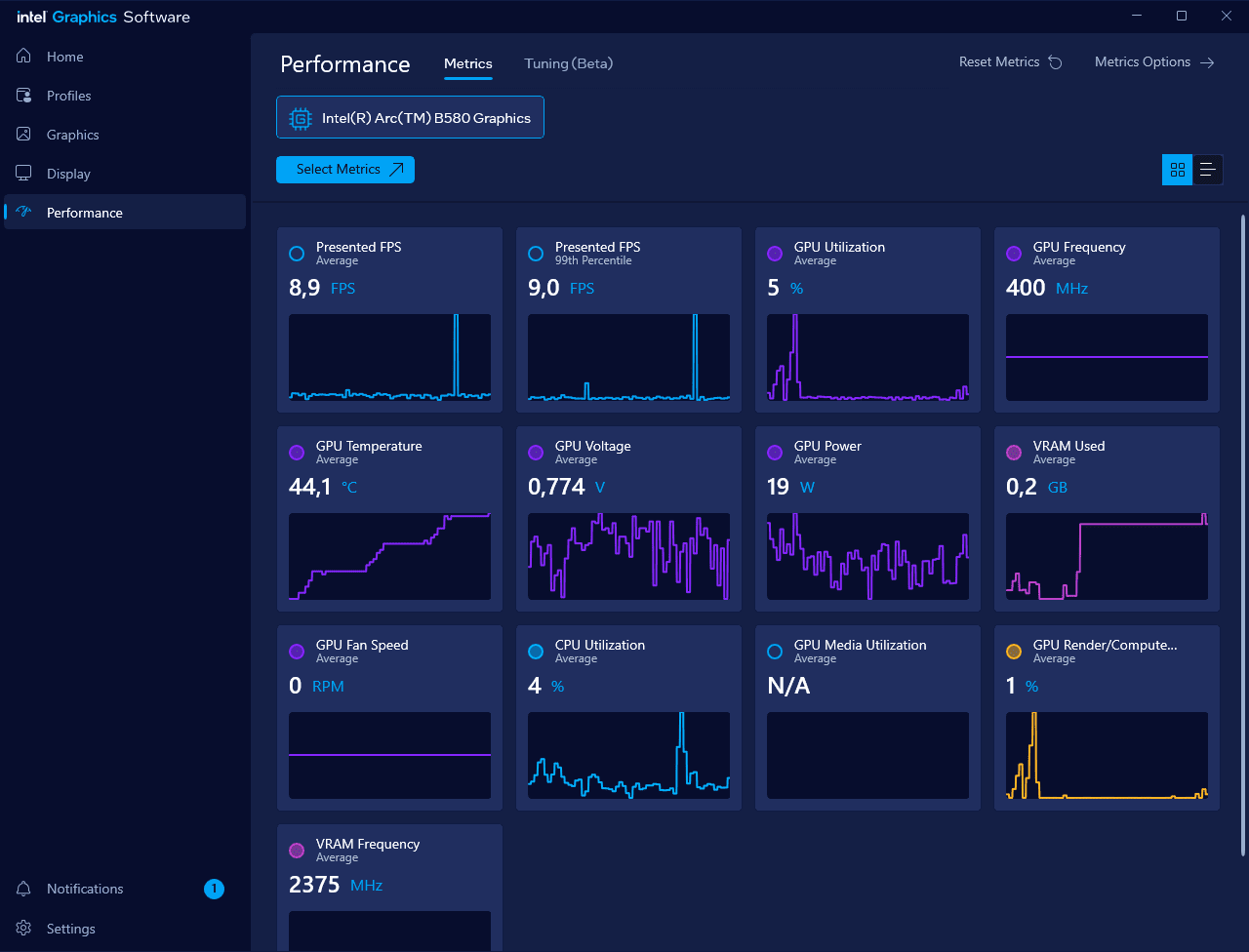
Task: Go to Profiles in the sidebar
Action: 125,96
